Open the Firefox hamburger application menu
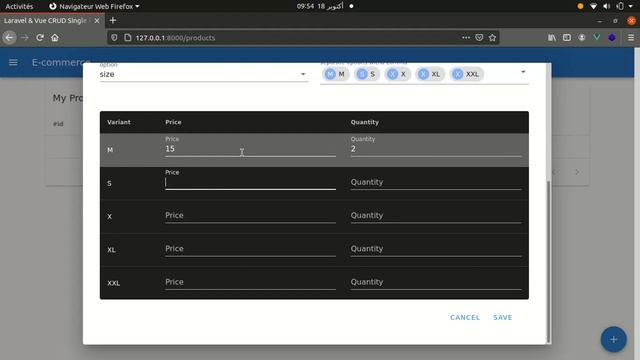The height and width of the screenshot is (360, 640). click(631, 38)
